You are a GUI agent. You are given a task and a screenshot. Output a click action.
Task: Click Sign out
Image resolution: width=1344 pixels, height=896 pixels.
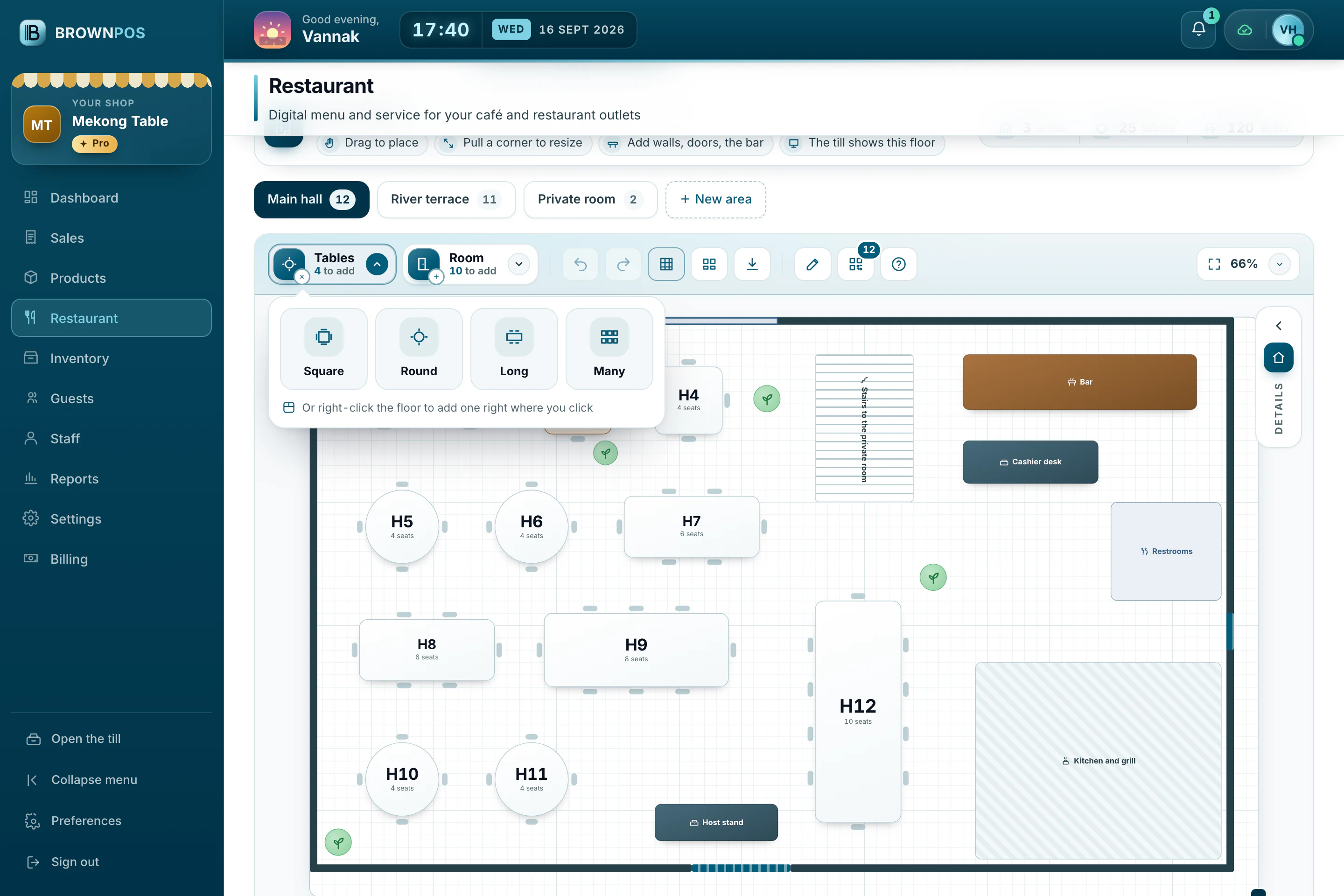click(x=112, y=862)
